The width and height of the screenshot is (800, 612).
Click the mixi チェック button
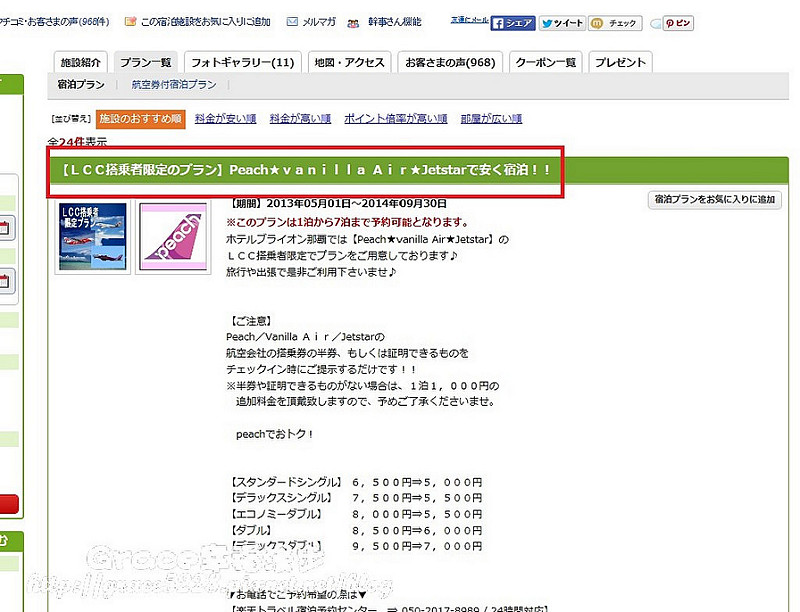point(615,23)
